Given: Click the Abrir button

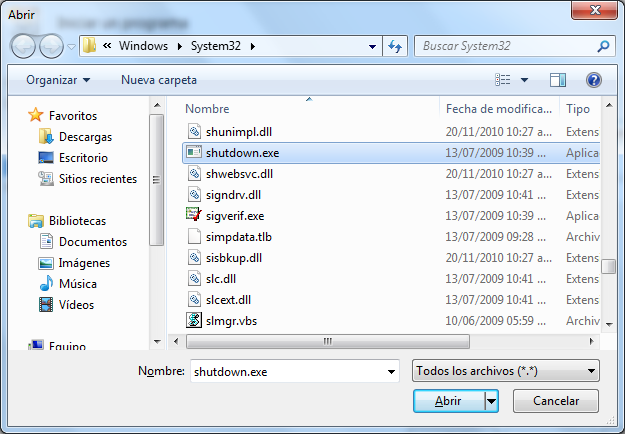Looking at the screenshot, I should pos(448,401).
